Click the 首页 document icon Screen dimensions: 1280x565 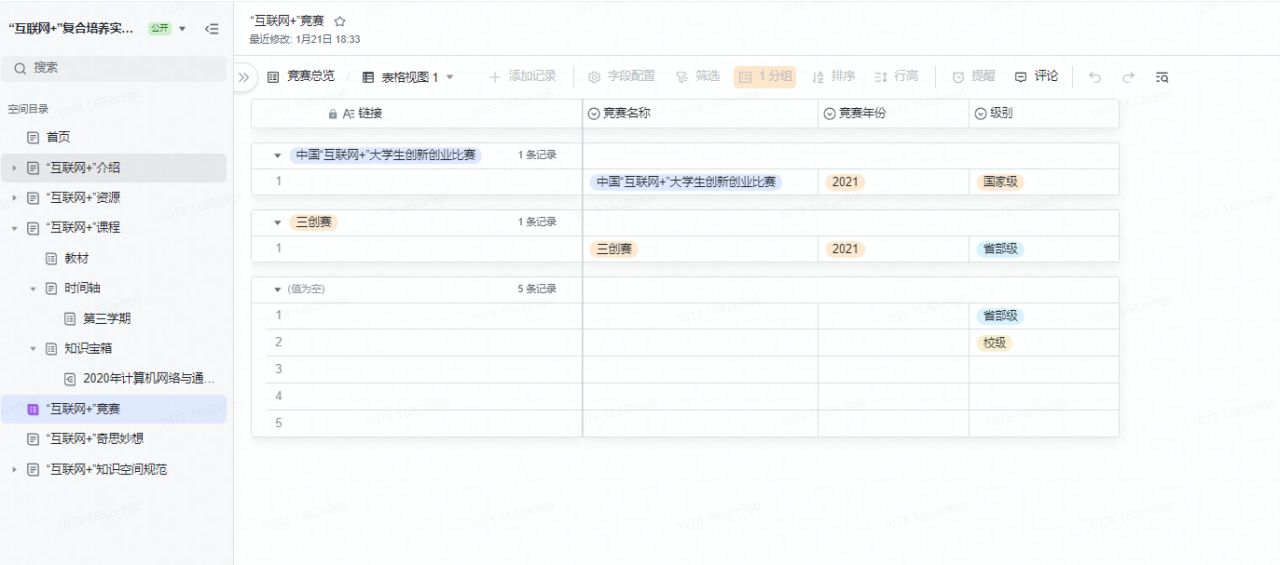[33, 137]
